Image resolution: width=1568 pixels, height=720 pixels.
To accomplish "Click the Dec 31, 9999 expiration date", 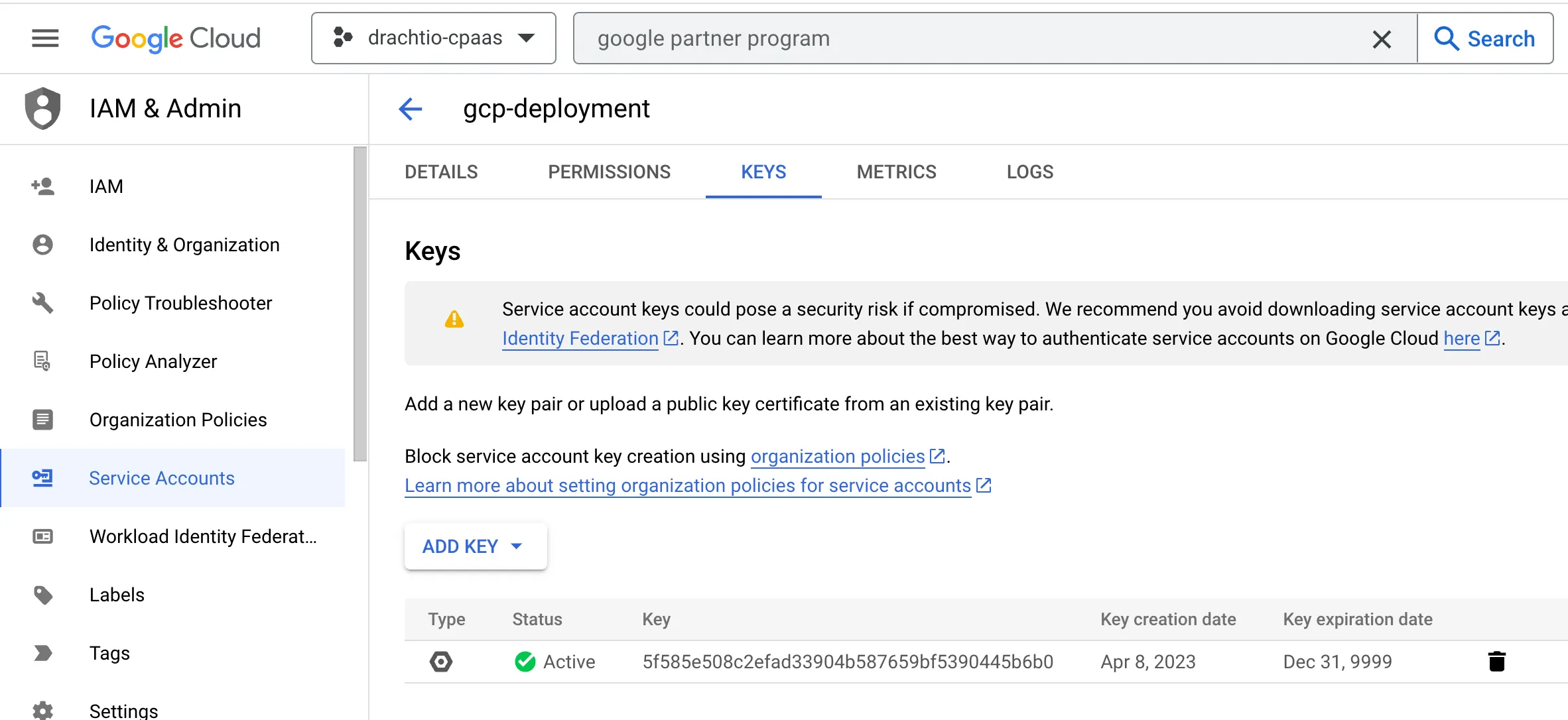I will 1337,662.
